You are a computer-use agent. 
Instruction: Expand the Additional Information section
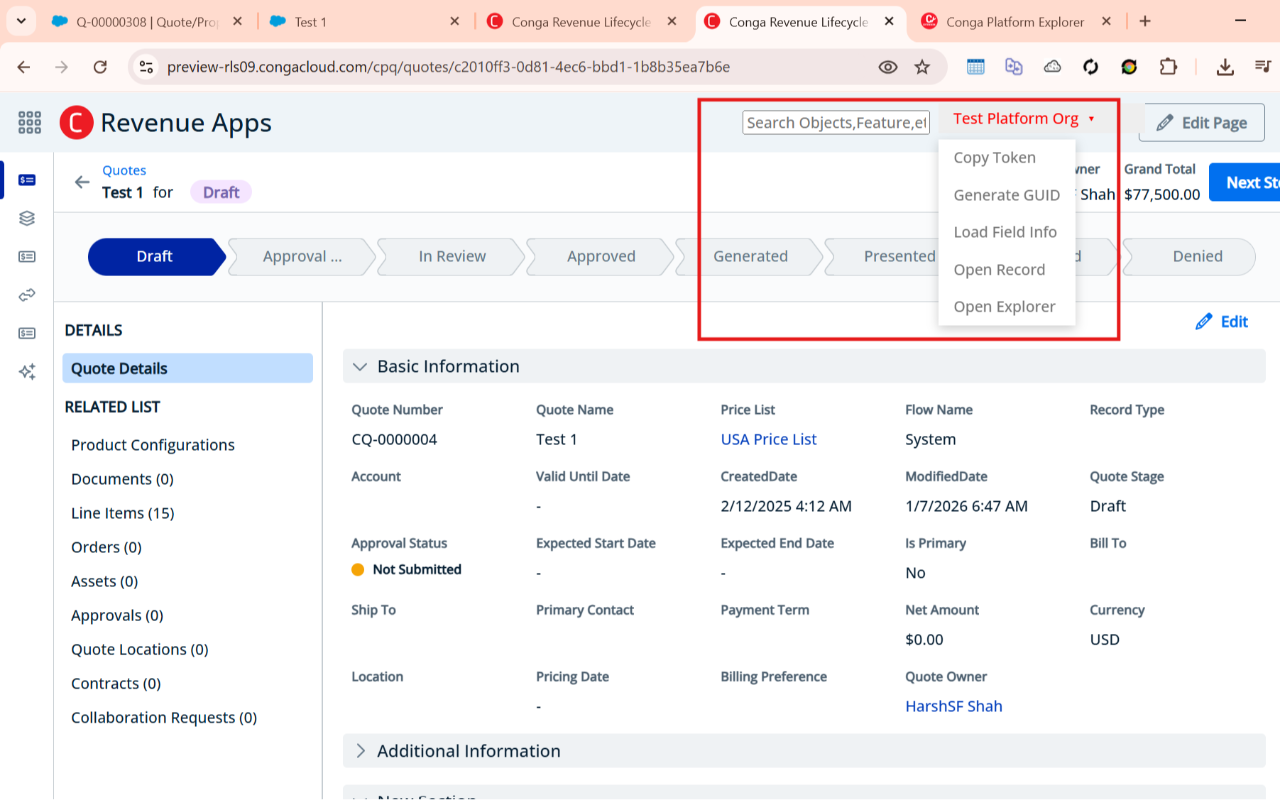(362, 751)
